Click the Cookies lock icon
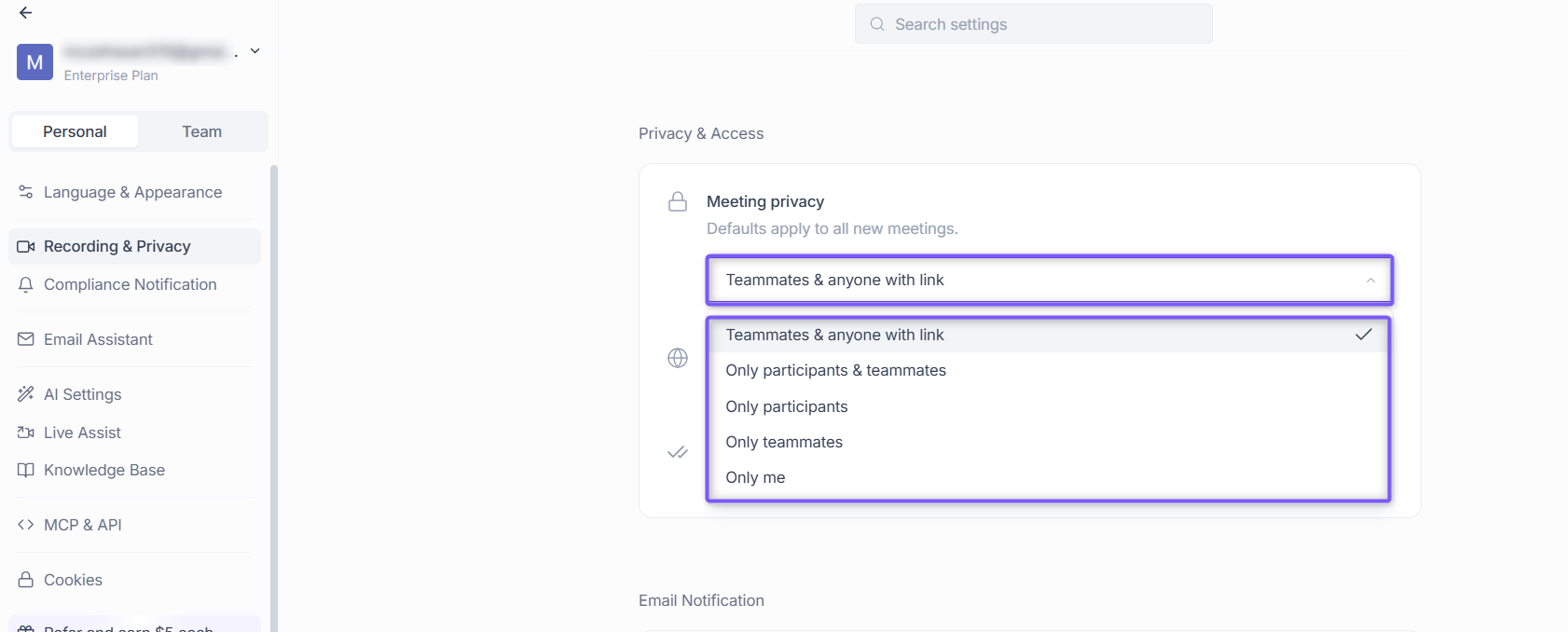Image resolution: width=1568 pixels, height=632 pixels. click(26, 580)
